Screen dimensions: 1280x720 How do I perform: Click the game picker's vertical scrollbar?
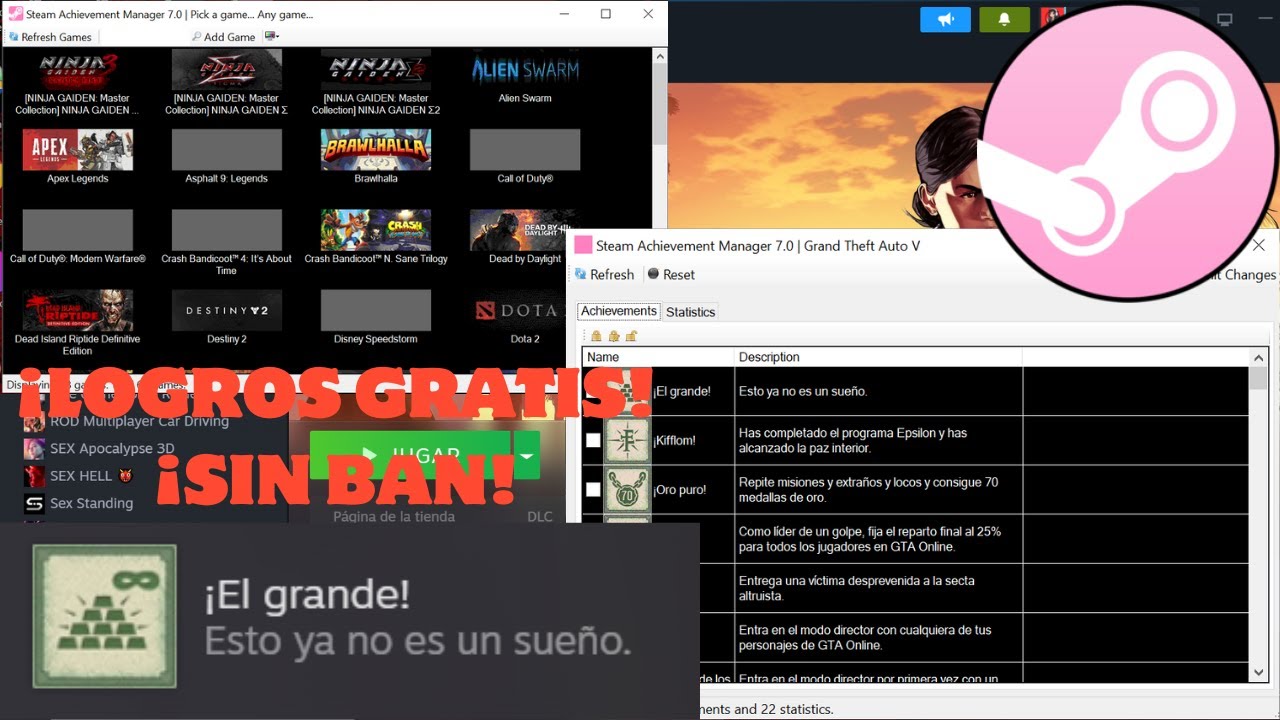click(659, 105)
